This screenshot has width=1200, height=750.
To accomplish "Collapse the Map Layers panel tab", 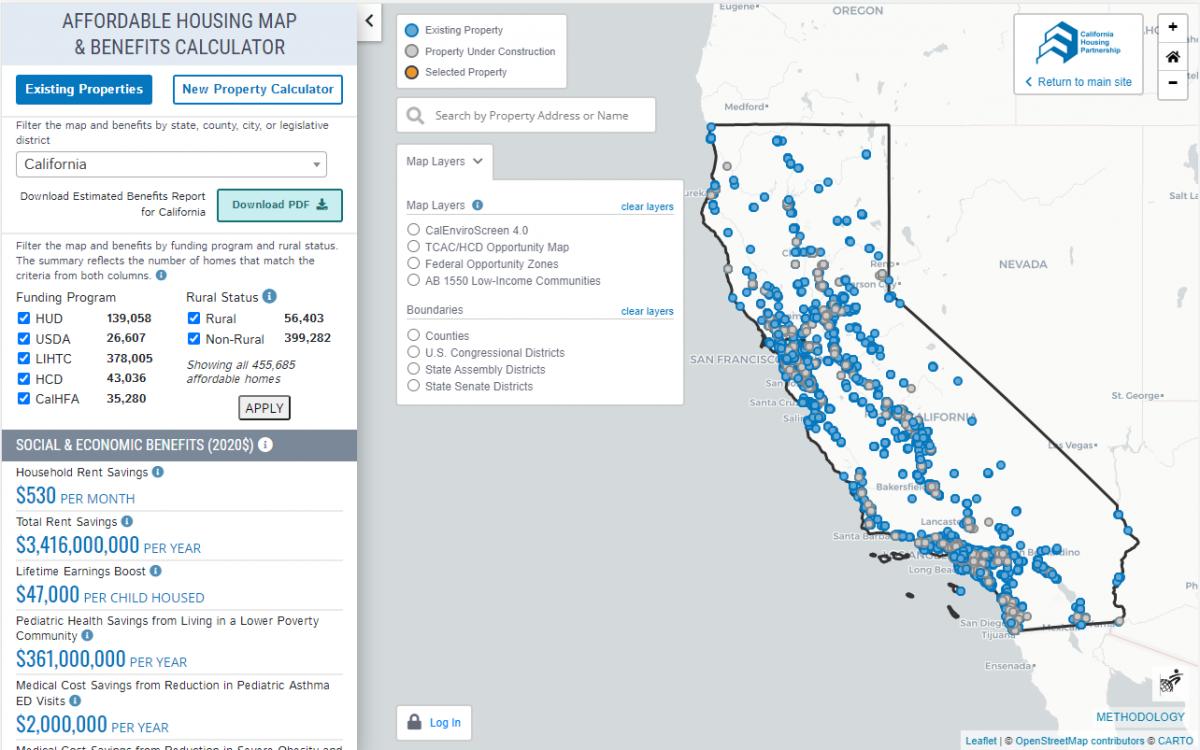I will pyautogui.click(x=445, y=161).
